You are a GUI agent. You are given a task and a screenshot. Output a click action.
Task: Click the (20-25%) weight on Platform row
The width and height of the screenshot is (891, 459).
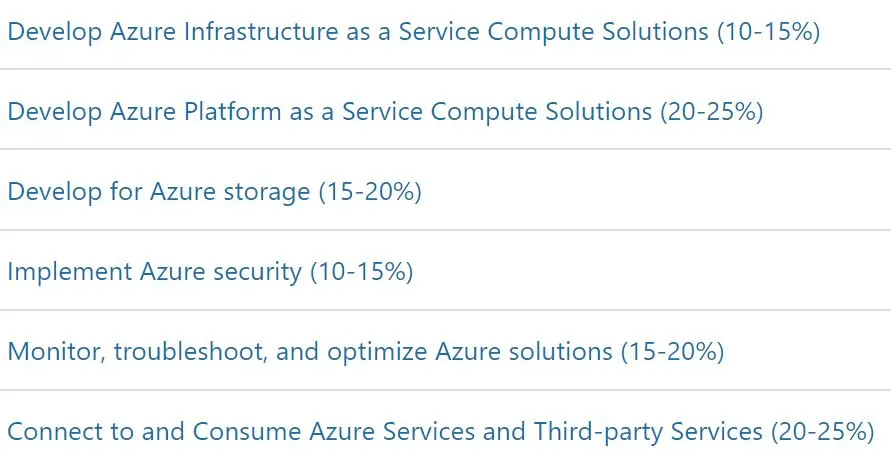click(712, 111)
